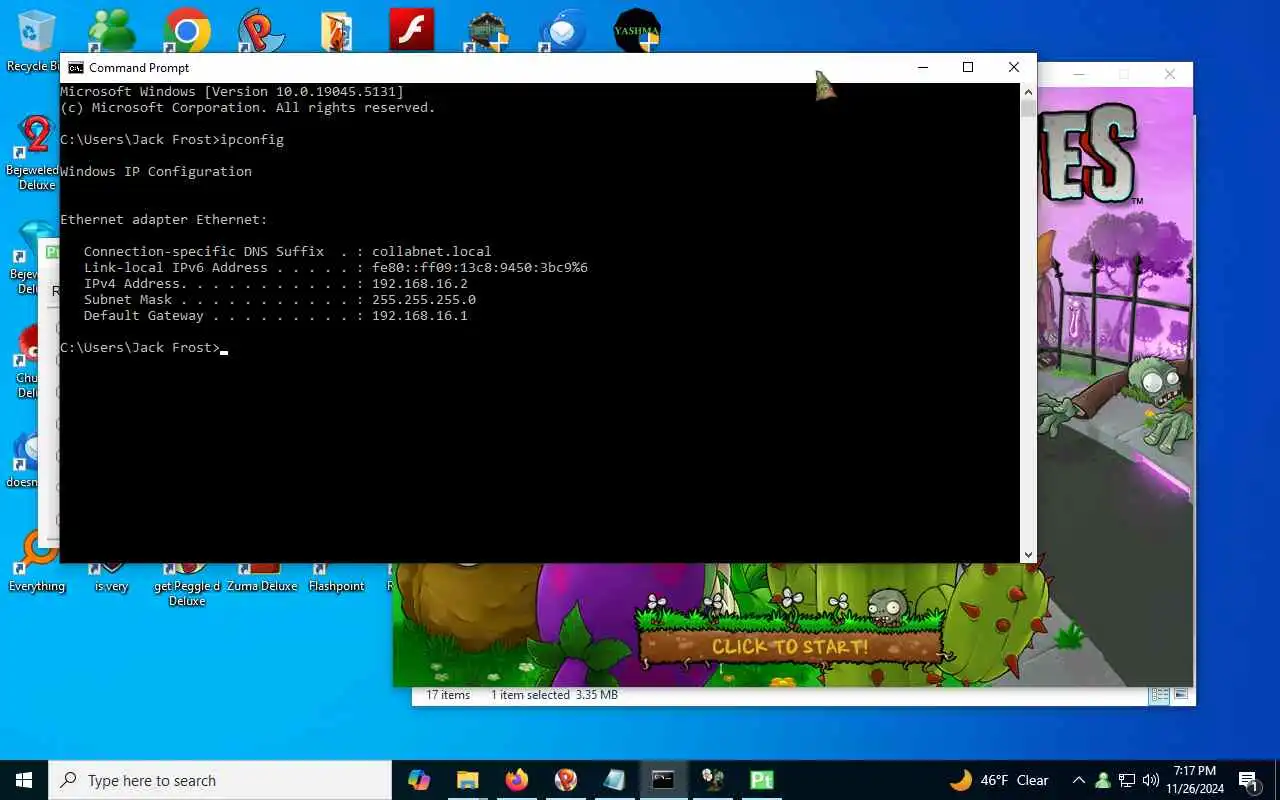1280x800 pixels.
Task: Open the red P app taskbar icon
Action: [566, 780]
